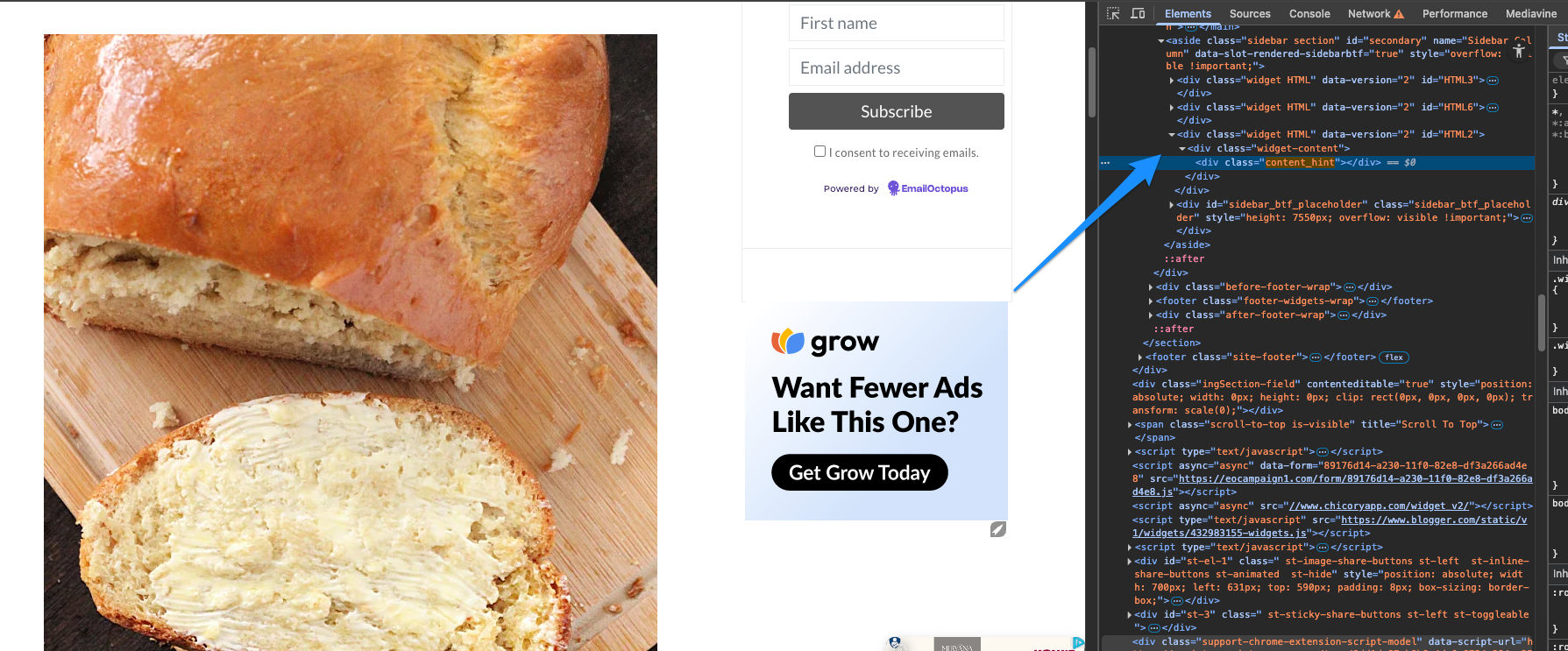Screen dimensions: 1568x651
Task: Expand the HTML3 widget div node
Action: [x=1172, y=81]
